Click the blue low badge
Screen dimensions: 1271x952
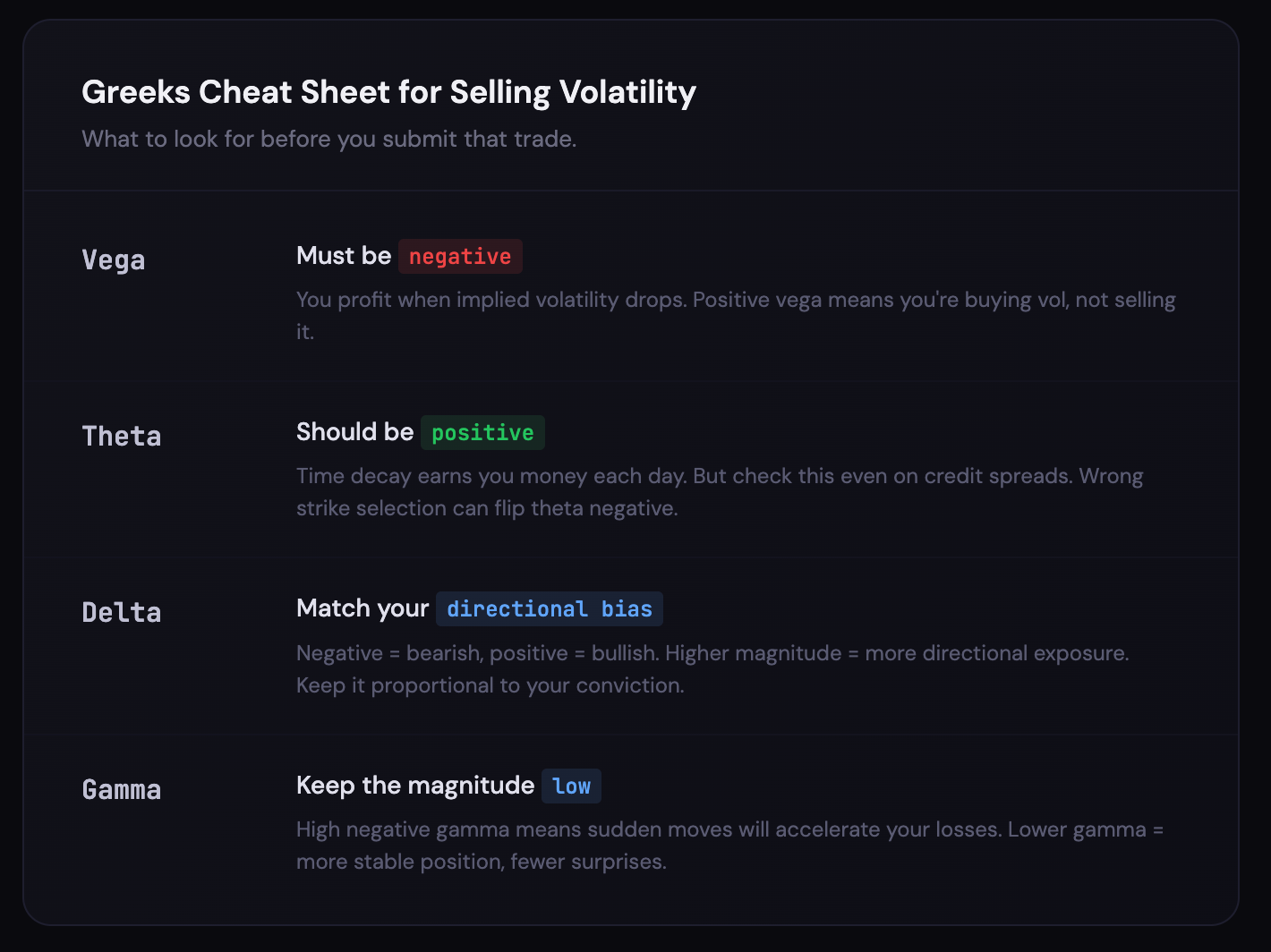(x=571, y=786)
